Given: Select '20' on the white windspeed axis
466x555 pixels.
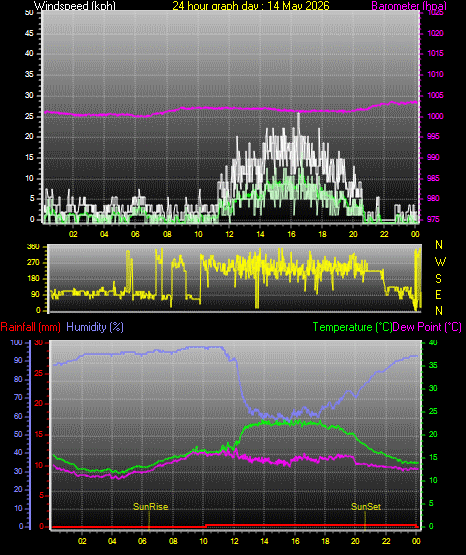Looking at the screenshot, I should [29, 137].
